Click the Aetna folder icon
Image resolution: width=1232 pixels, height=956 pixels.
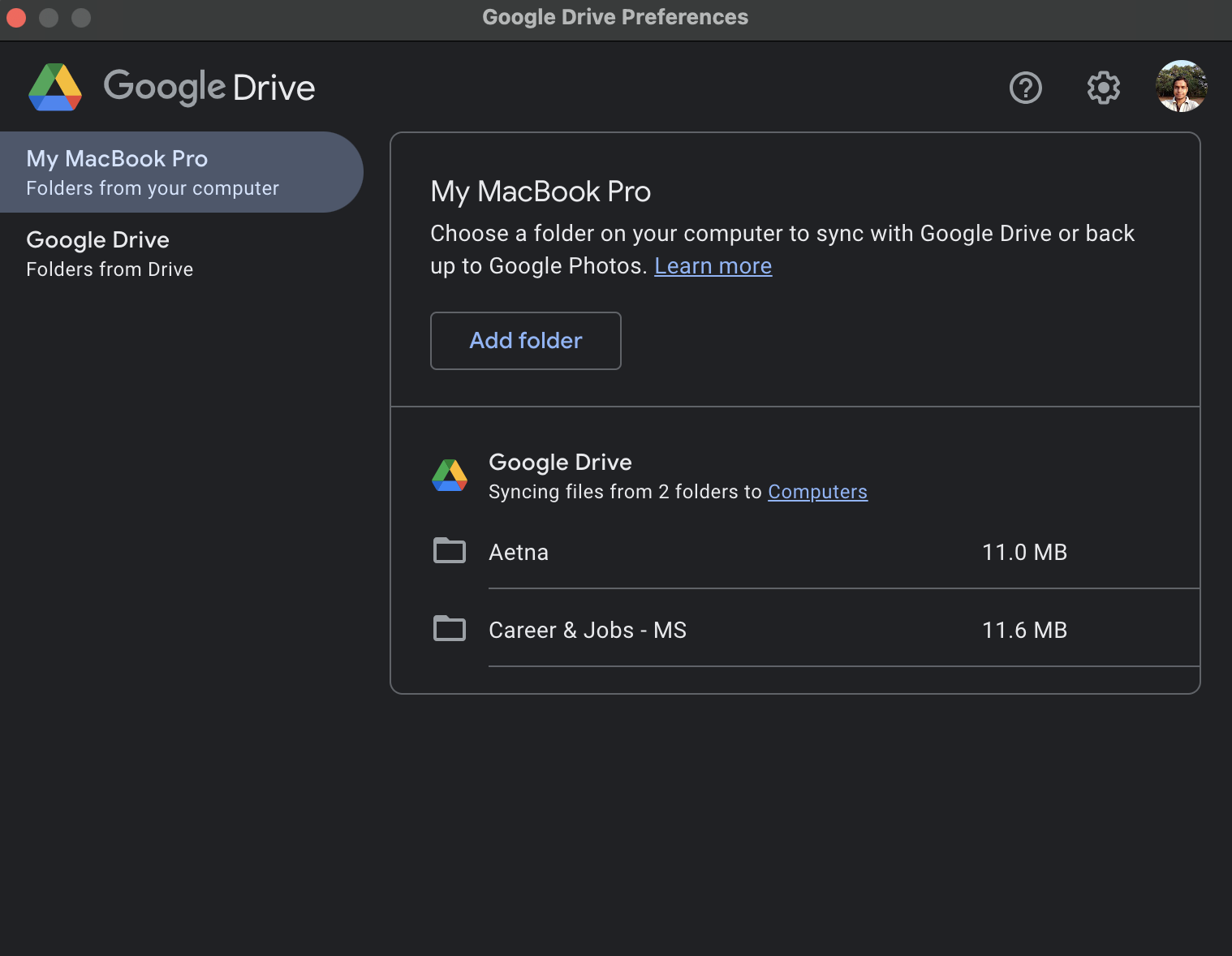(x=450, y=551)
